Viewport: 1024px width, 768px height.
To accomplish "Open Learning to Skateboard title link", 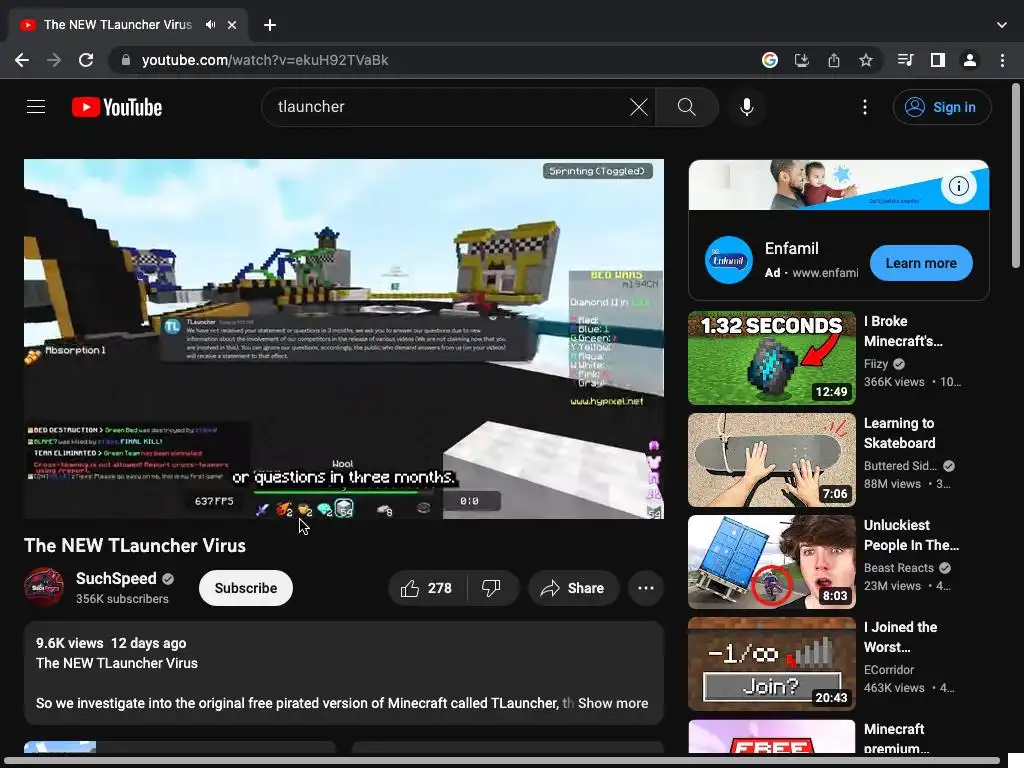I will [900, 433].
